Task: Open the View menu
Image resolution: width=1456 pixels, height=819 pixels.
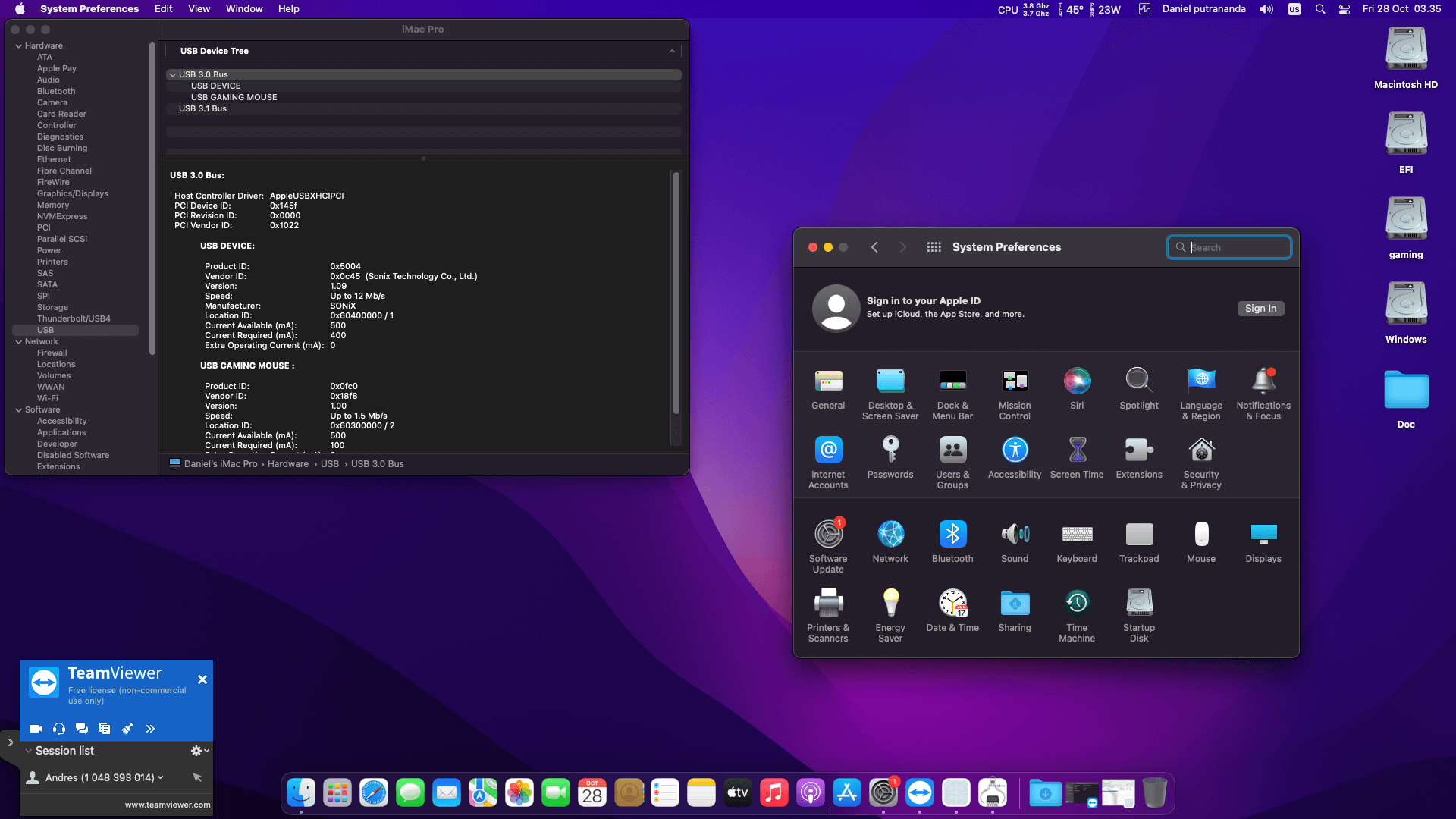Action: tap(199, 9)
